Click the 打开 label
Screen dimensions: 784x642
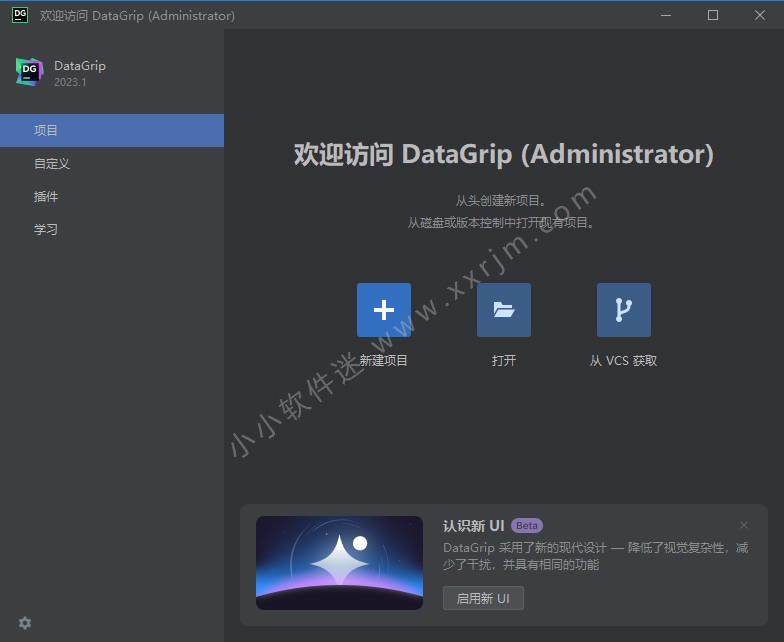pyautogui.click(x=504, y=360)
